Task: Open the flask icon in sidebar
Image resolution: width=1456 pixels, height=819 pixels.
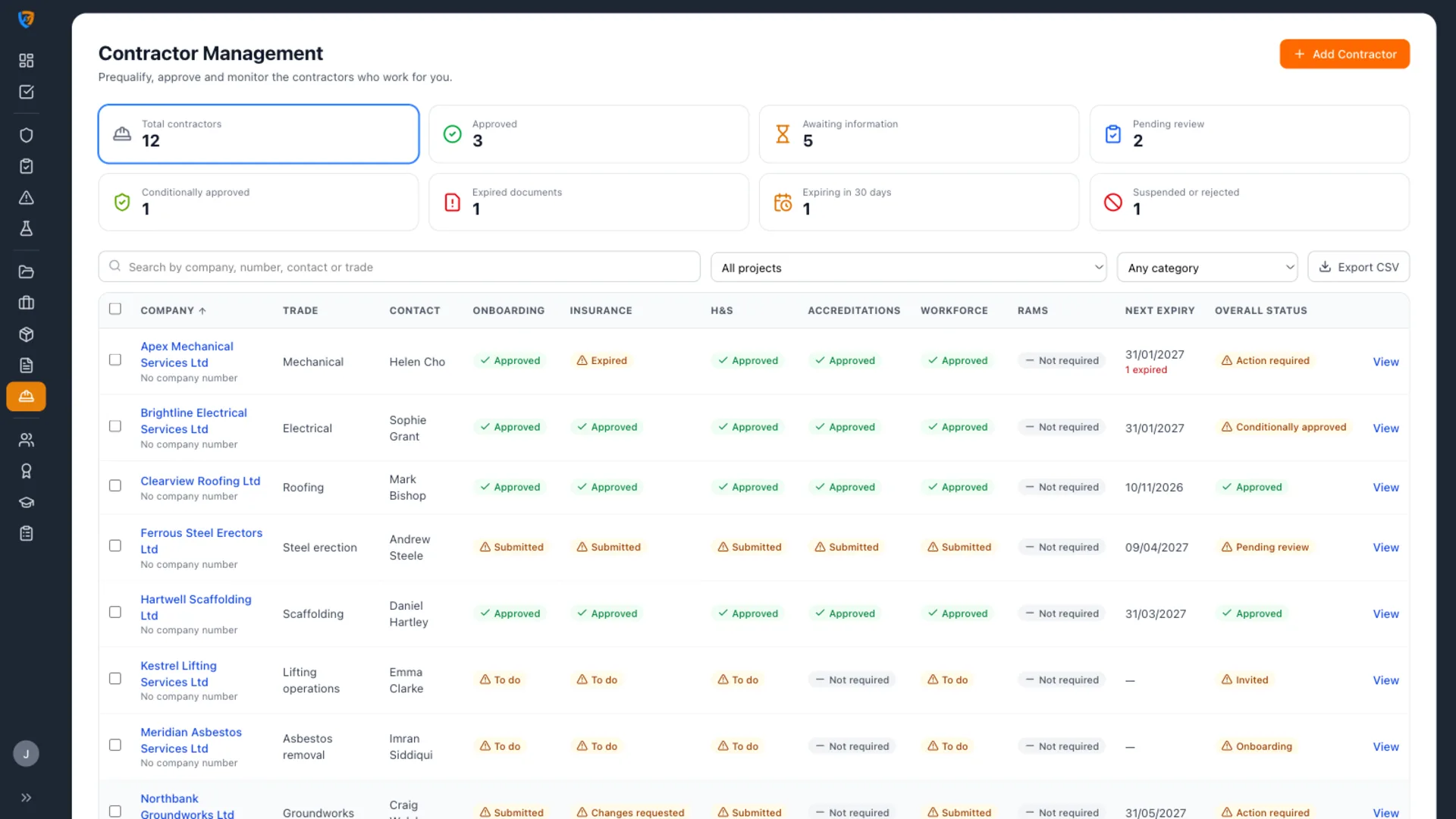Action: [27, 228]
